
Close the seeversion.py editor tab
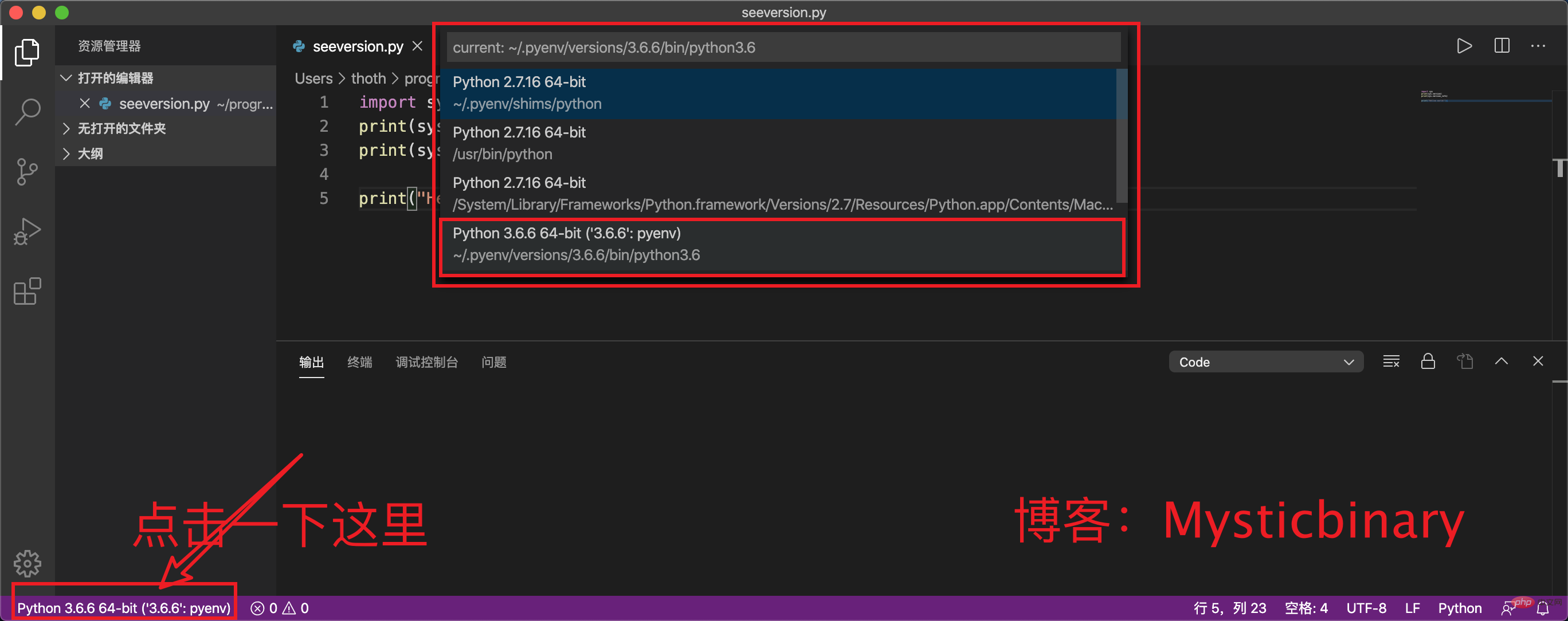(x=417, y=46)
